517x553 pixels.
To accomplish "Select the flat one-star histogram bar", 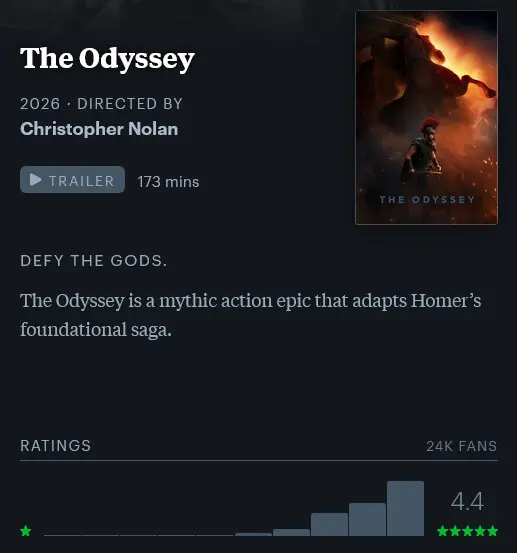I will point(101,535).
